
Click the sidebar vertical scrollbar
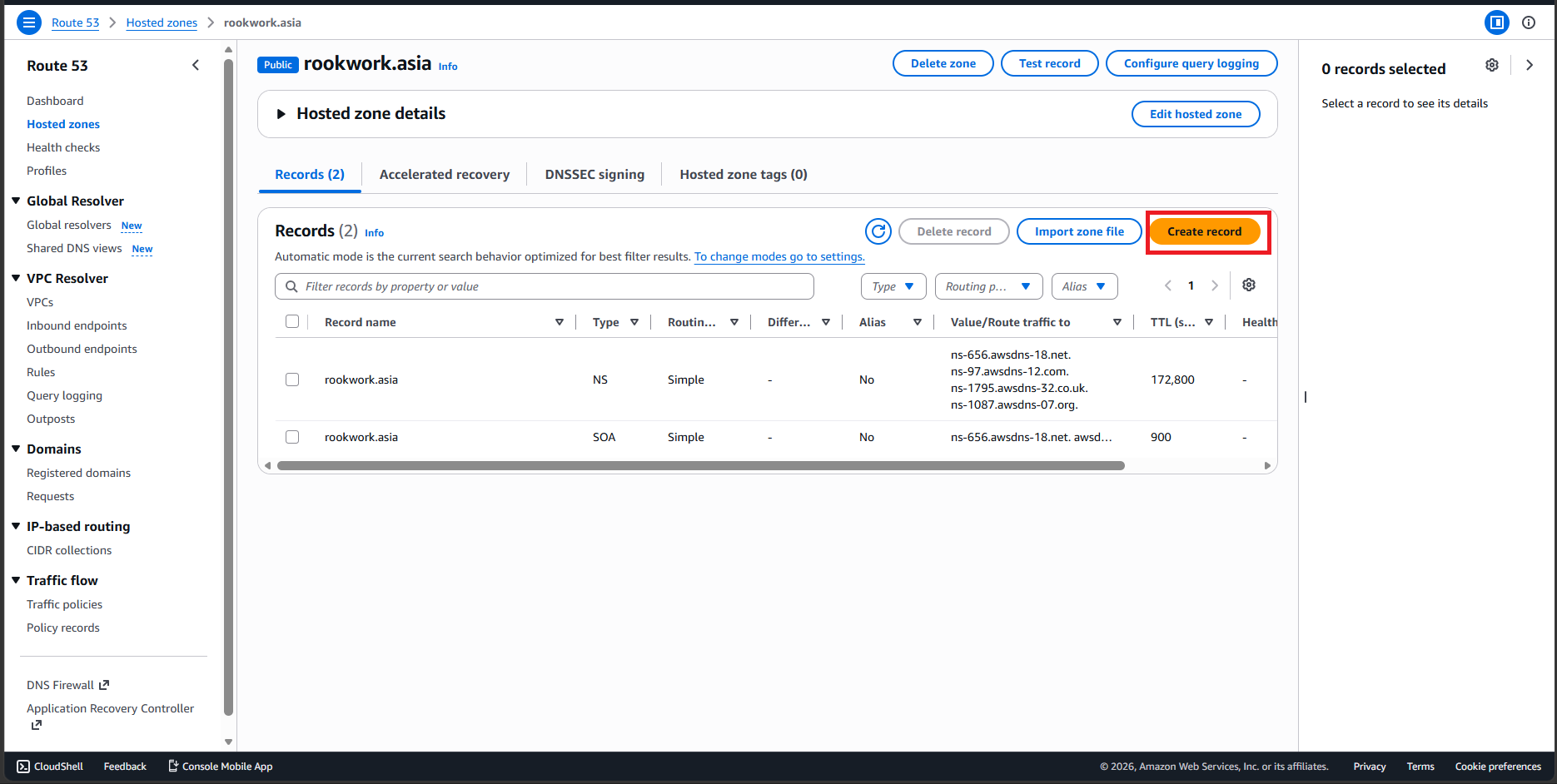point(229,387)
